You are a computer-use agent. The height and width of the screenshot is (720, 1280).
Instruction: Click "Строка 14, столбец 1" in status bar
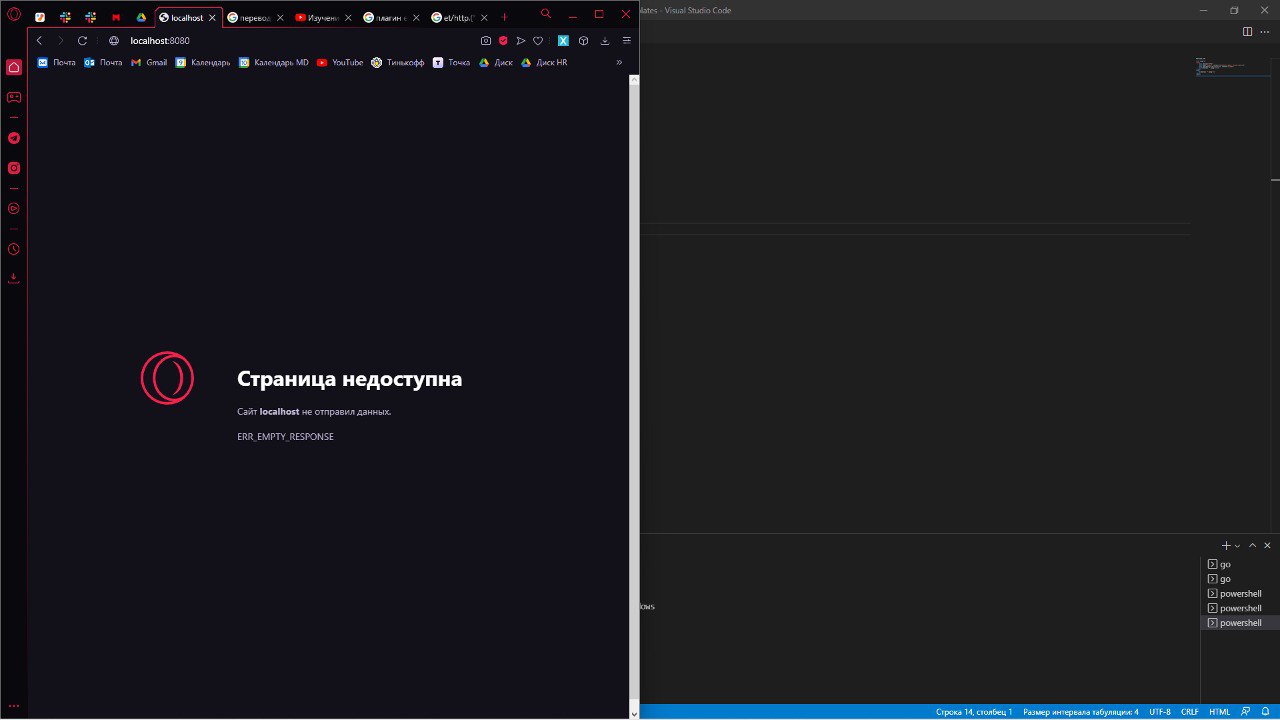(974, 712)
